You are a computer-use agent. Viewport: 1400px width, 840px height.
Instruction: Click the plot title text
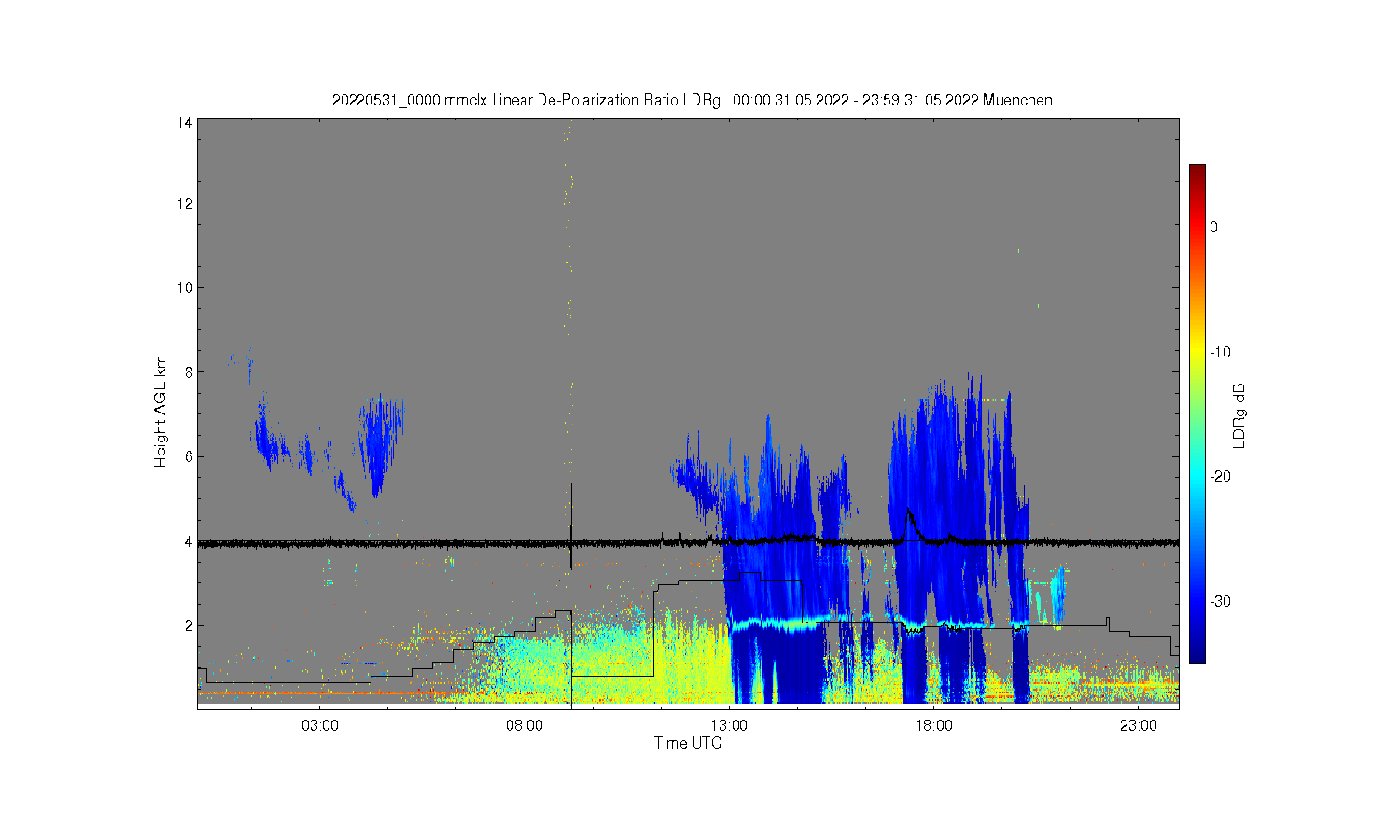coord(693,100)
